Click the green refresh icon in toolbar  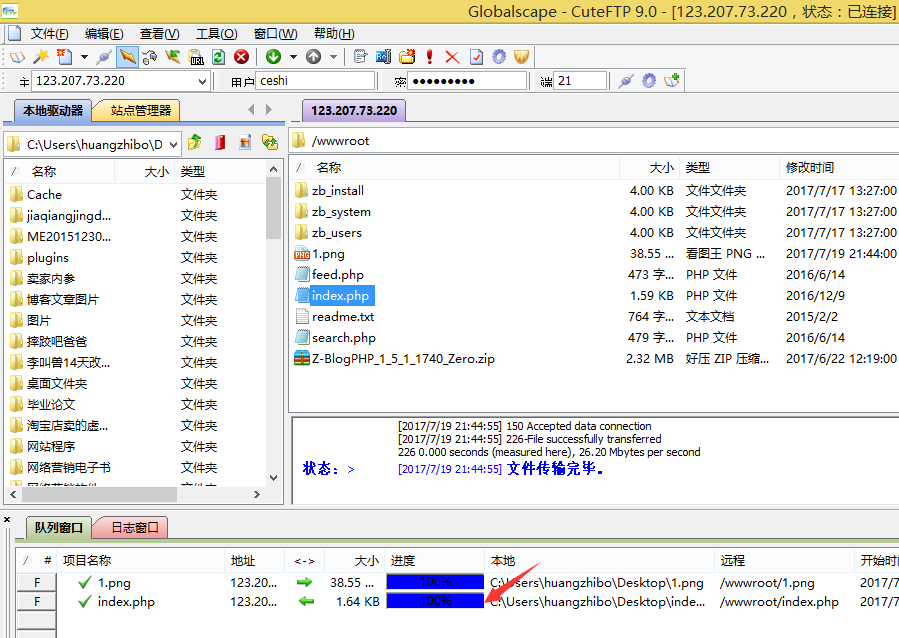[218, 57]
